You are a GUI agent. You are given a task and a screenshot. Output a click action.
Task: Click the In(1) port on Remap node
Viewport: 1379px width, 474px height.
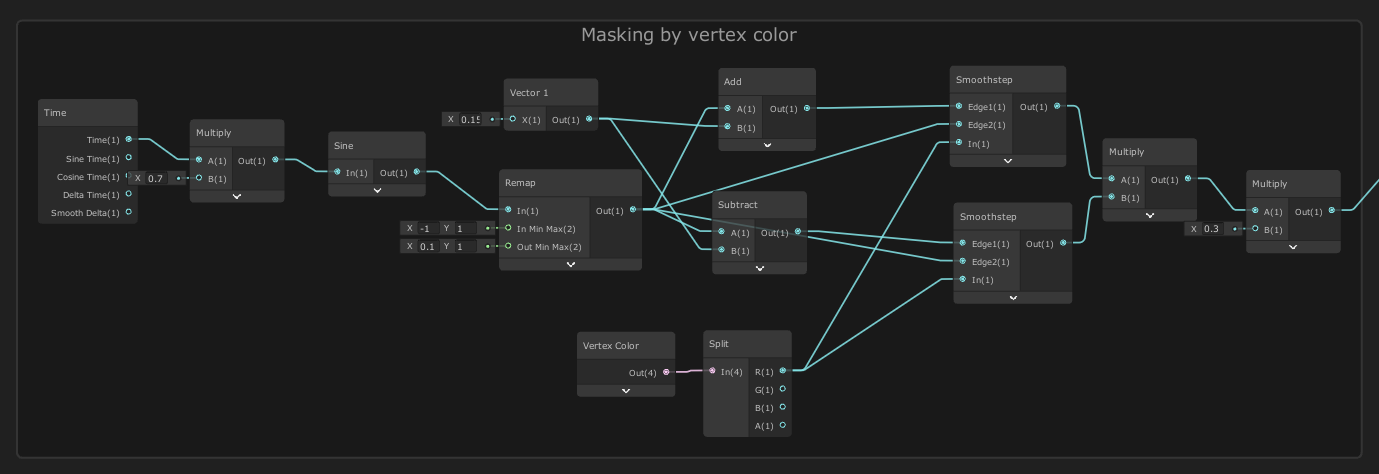pos(508,210)
